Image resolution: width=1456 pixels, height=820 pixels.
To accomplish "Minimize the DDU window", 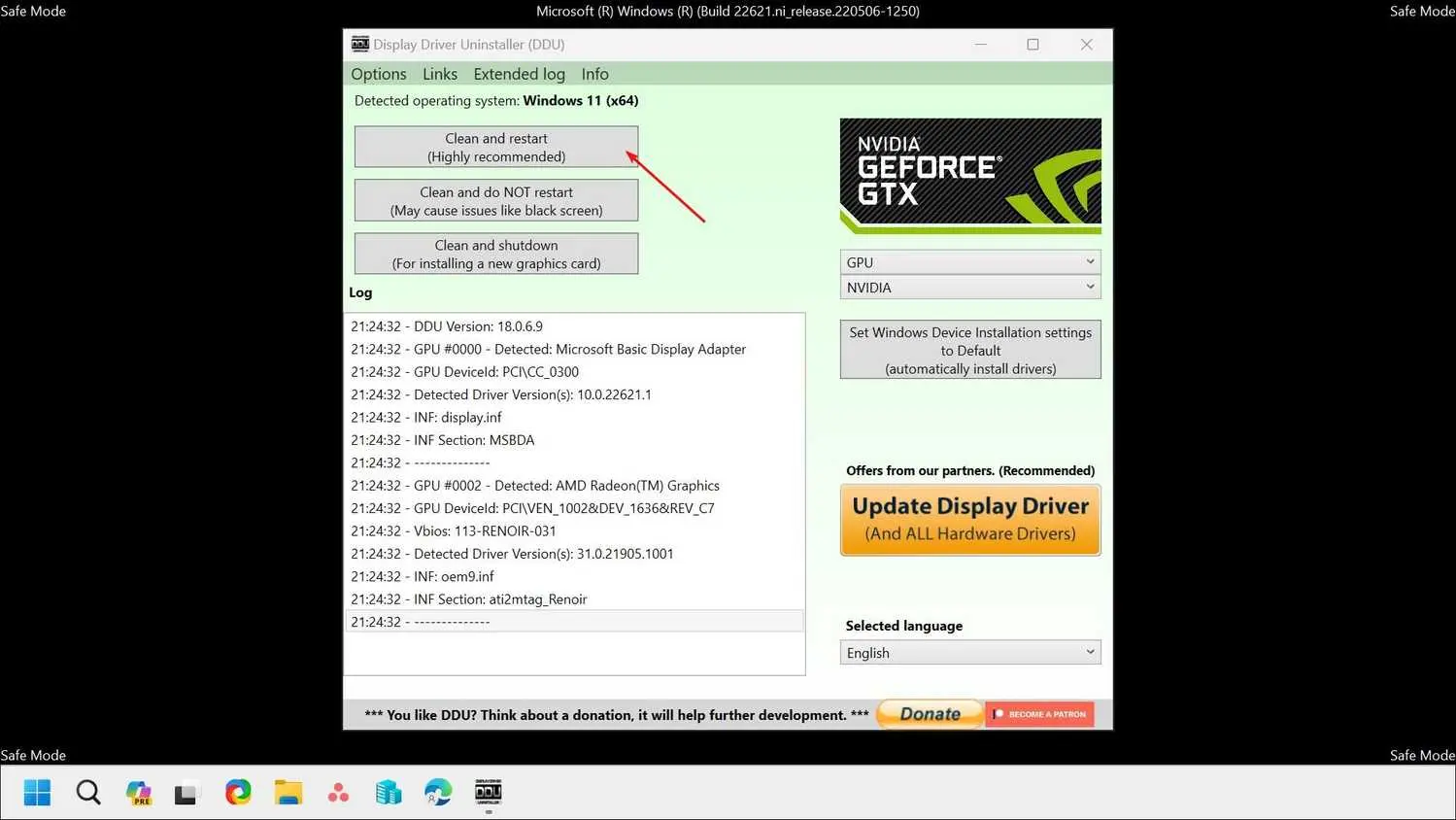I will (981, 45).
